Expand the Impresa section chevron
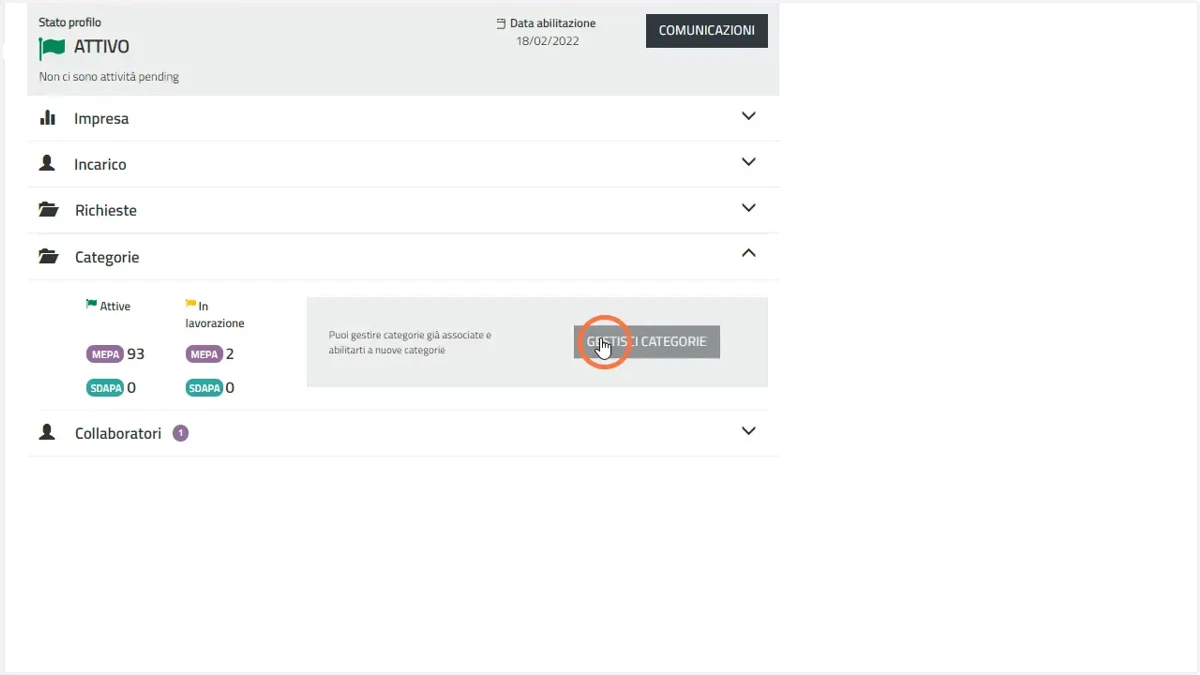1200x675 pixels. (x=748, y=116)
